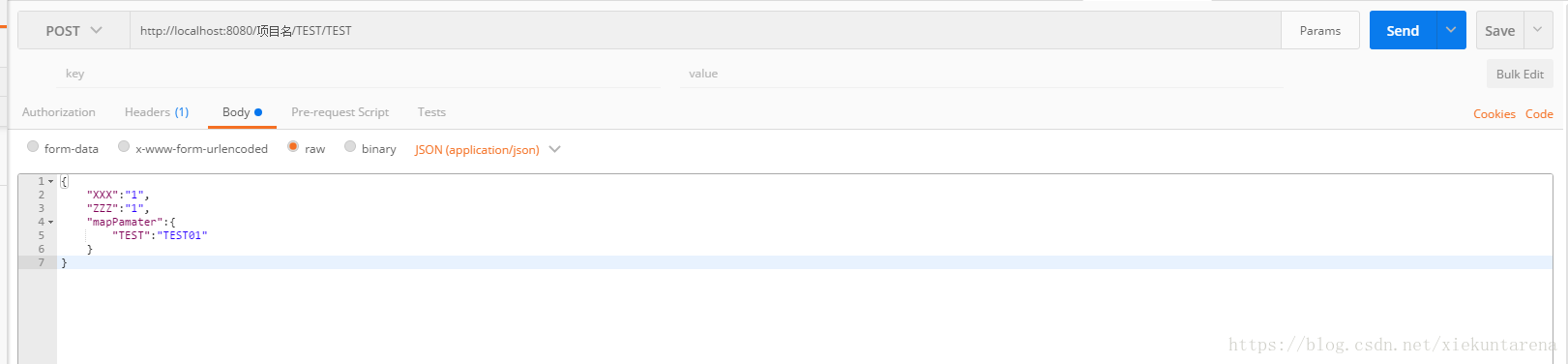Click the request URL field
The height and width of the screenshot is (364, 1568).
pos(705,31)
